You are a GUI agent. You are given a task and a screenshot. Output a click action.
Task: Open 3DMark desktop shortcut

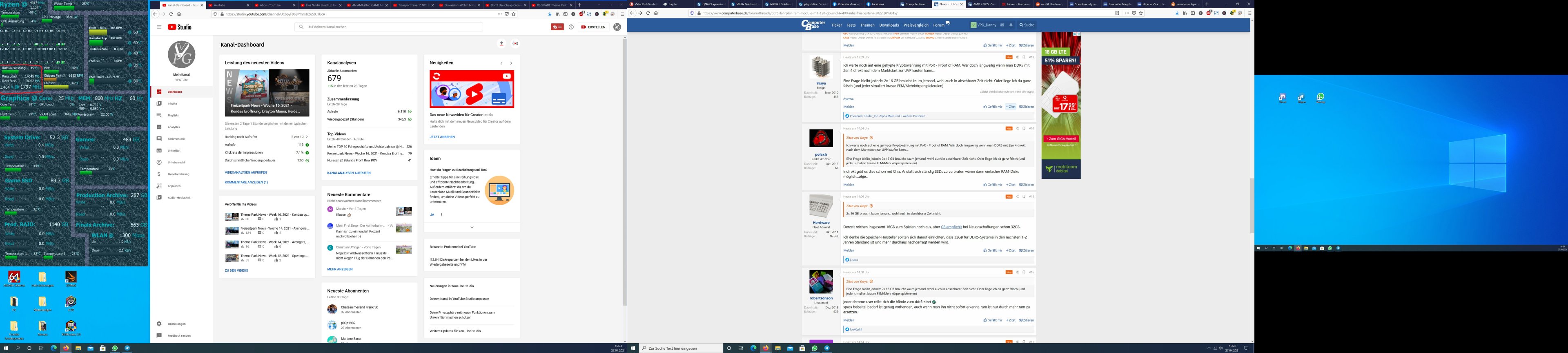pyautogui.click(x=71, y=279)
